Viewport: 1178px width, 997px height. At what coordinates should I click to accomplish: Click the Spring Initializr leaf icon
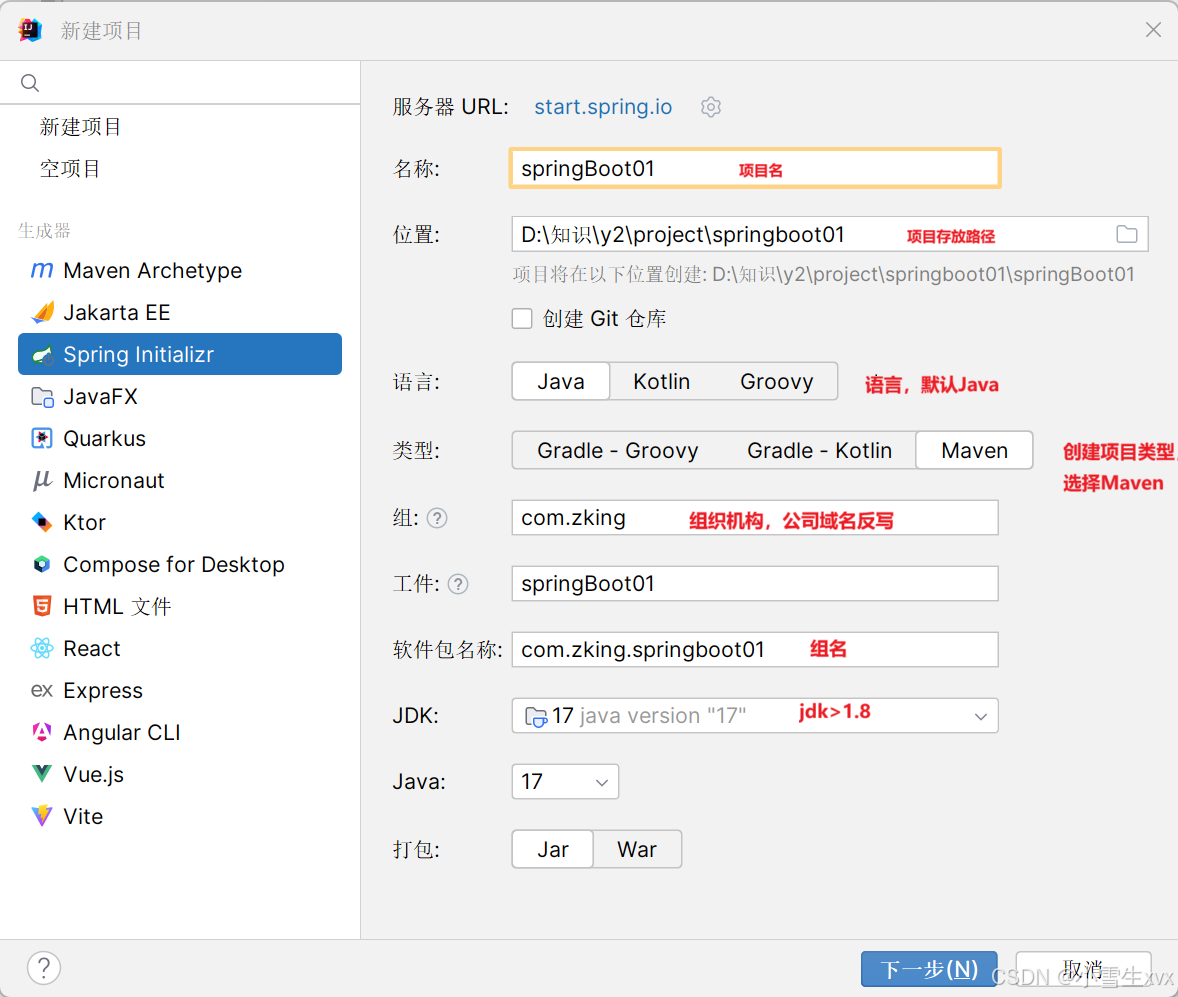(42, 354)
